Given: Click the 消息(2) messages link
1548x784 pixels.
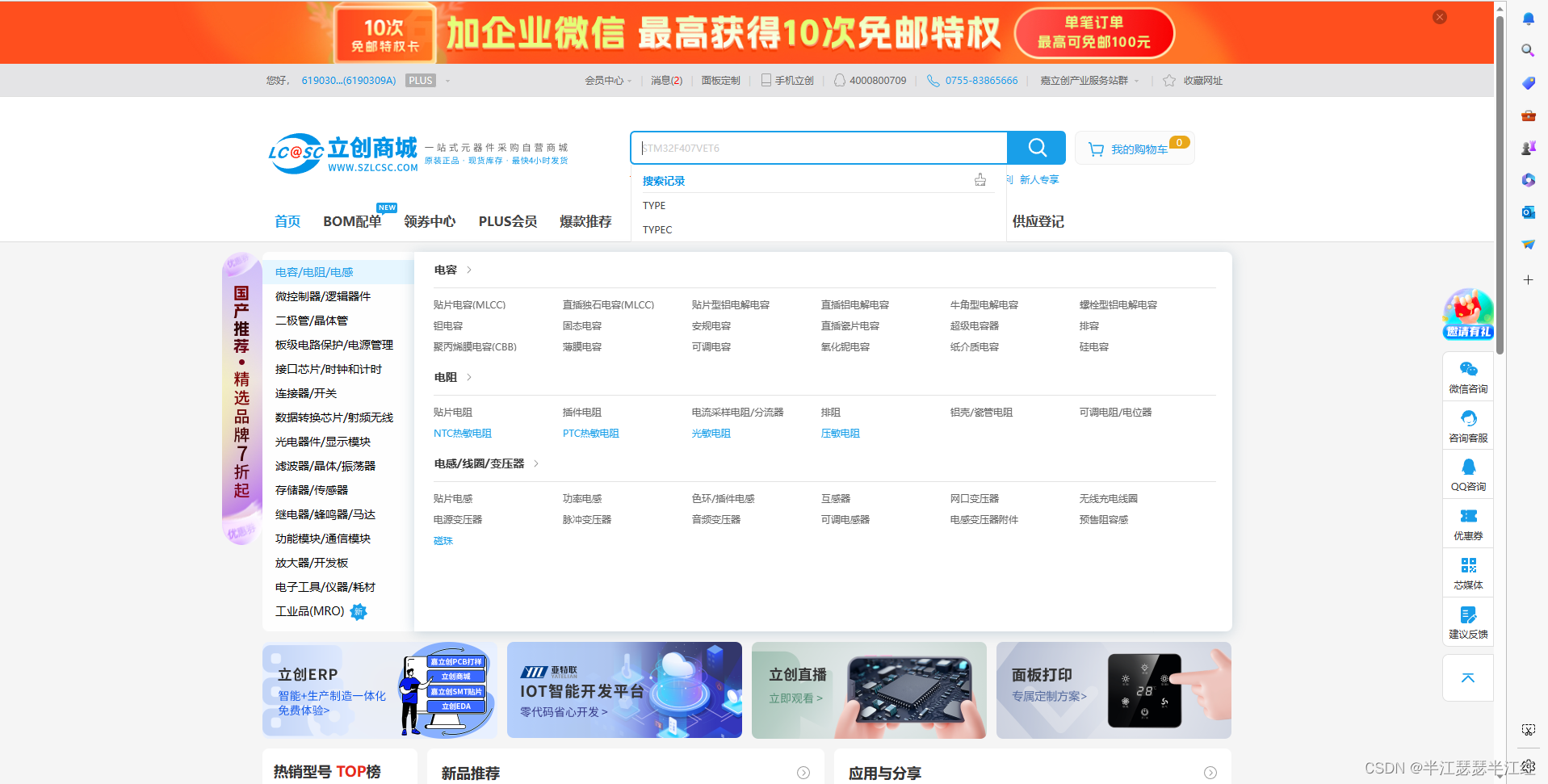Looking at the screenshot, I should (666, 81).
